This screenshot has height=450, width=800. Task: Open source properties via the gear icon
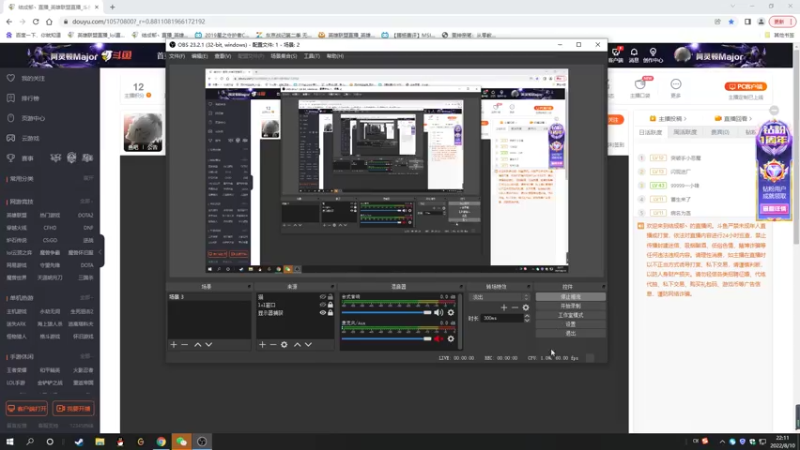[284, 345]
